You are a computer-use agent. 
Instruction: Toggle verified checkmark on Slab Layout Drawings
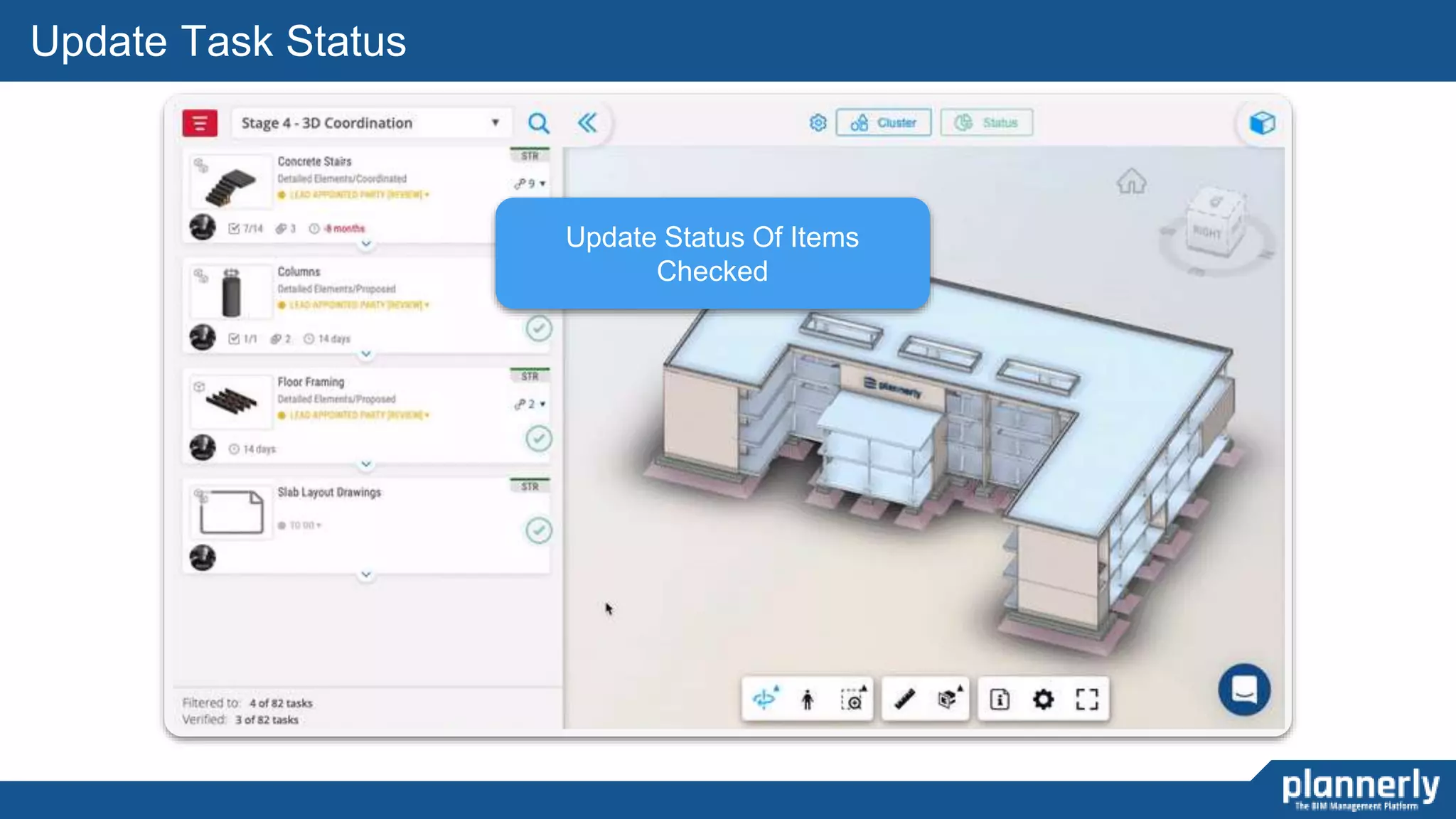[539, 530]
